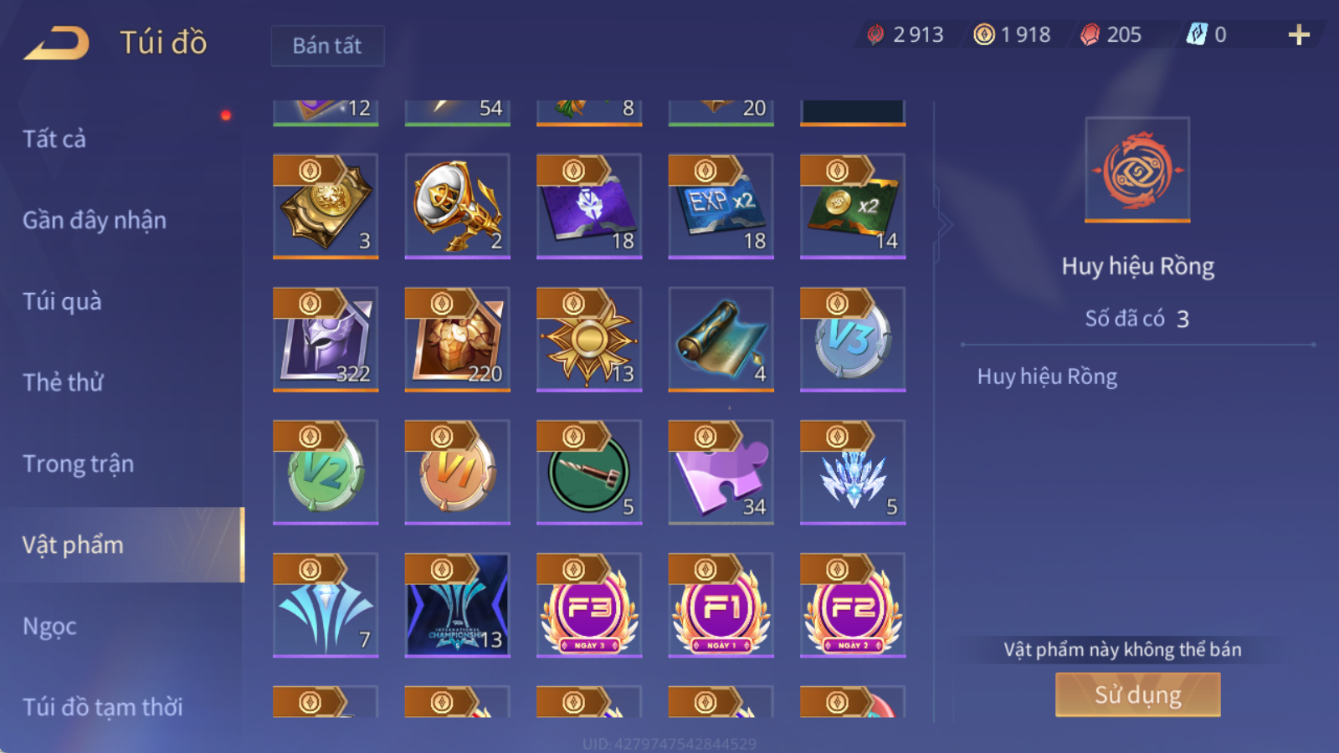Select the V1 orange medal item
The image size is (1339, 753).
458,473
